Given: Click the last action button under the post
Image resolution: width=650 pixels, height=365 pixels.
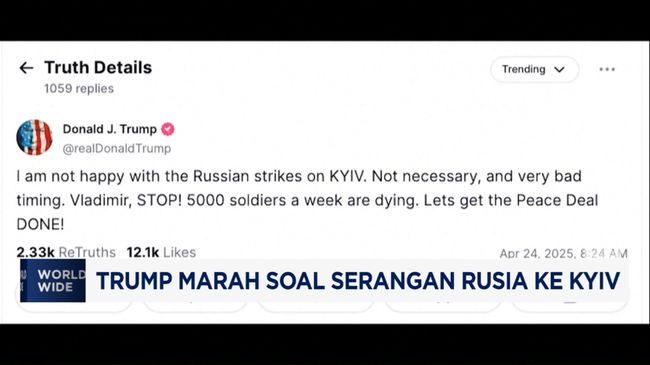Looking at the screenshot, I should 570,307.
